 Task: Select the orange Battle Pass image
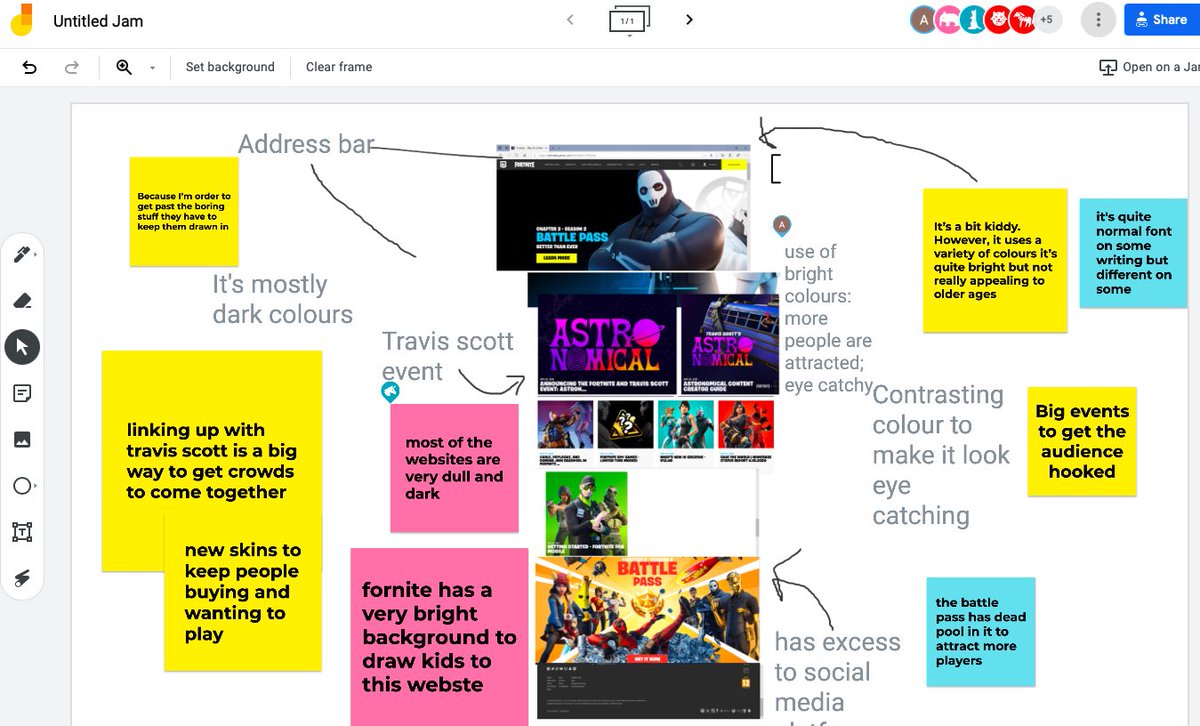click(x=647, y=610)
